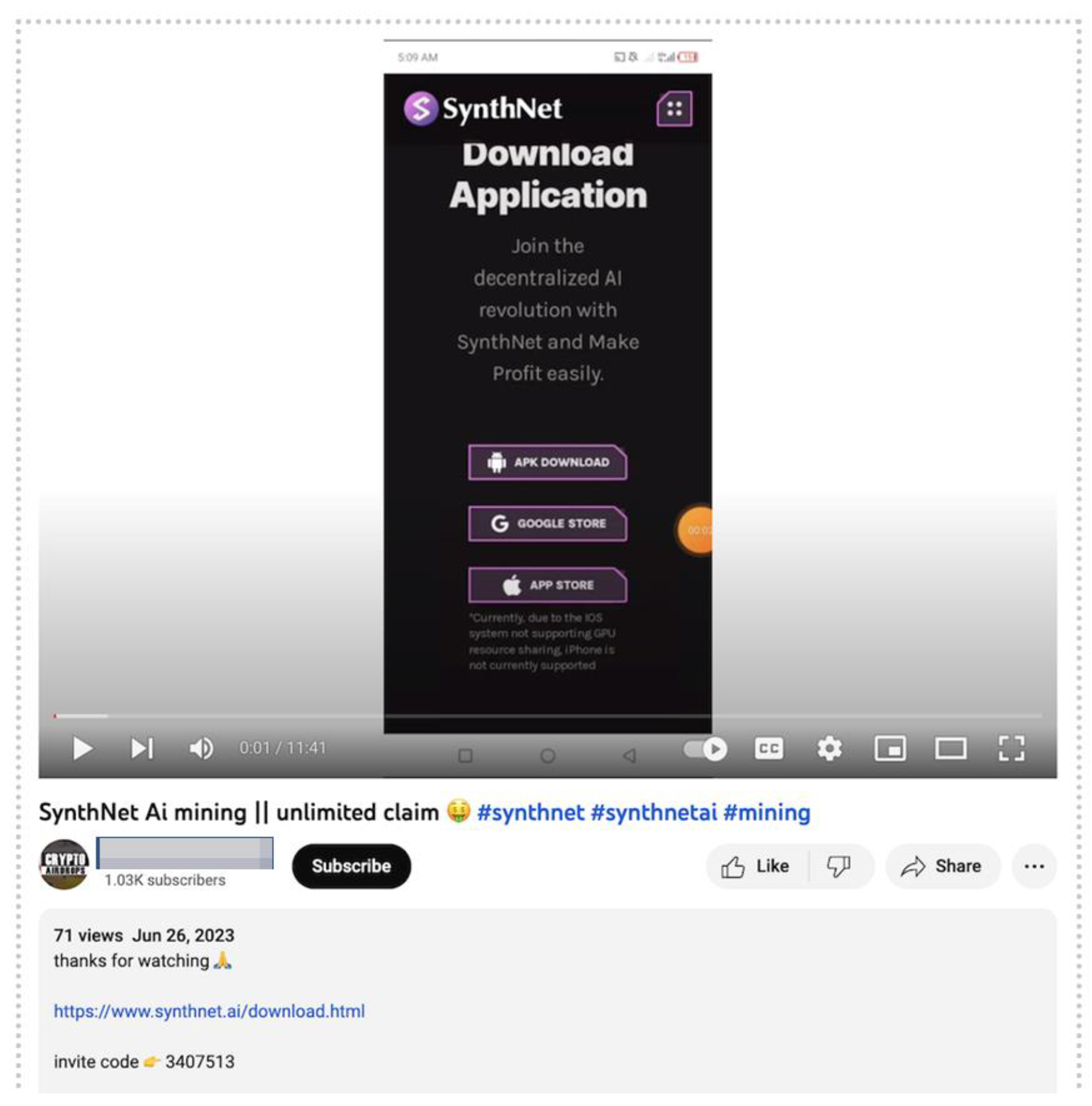Play the SynthNet video
Screen dimensions: 1092x1106
(x=82, y=748)
